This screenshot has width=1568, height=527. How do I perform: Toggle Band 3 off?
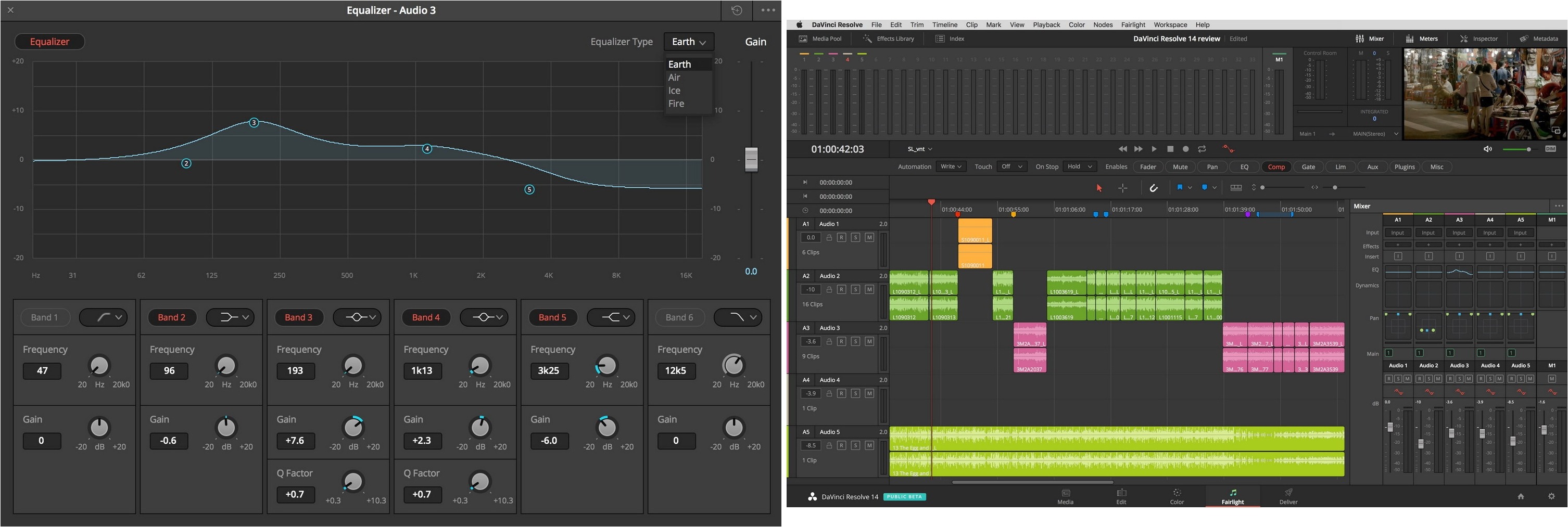tap(298, 317)
